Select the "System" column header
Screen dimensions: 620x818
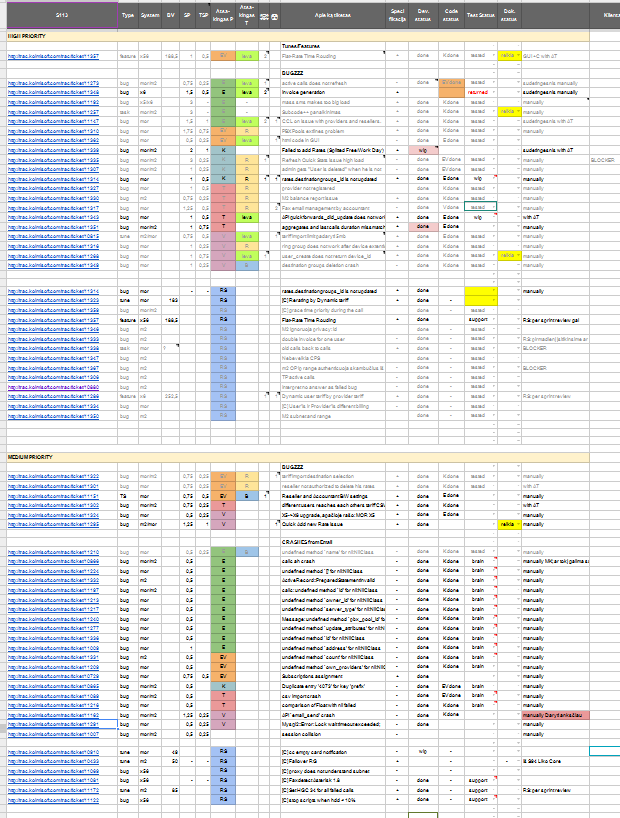150,16
